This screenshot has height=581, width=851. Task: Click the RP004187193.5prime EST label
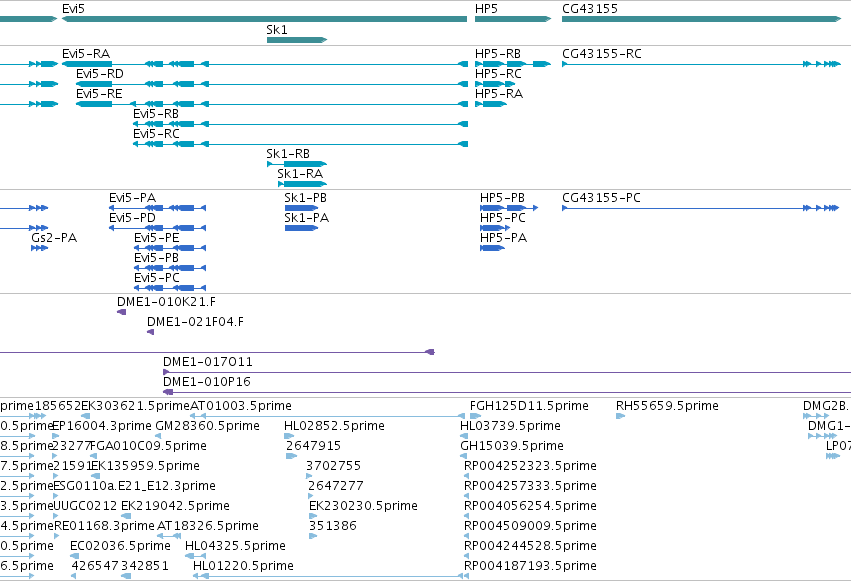(x=531, y=566)
